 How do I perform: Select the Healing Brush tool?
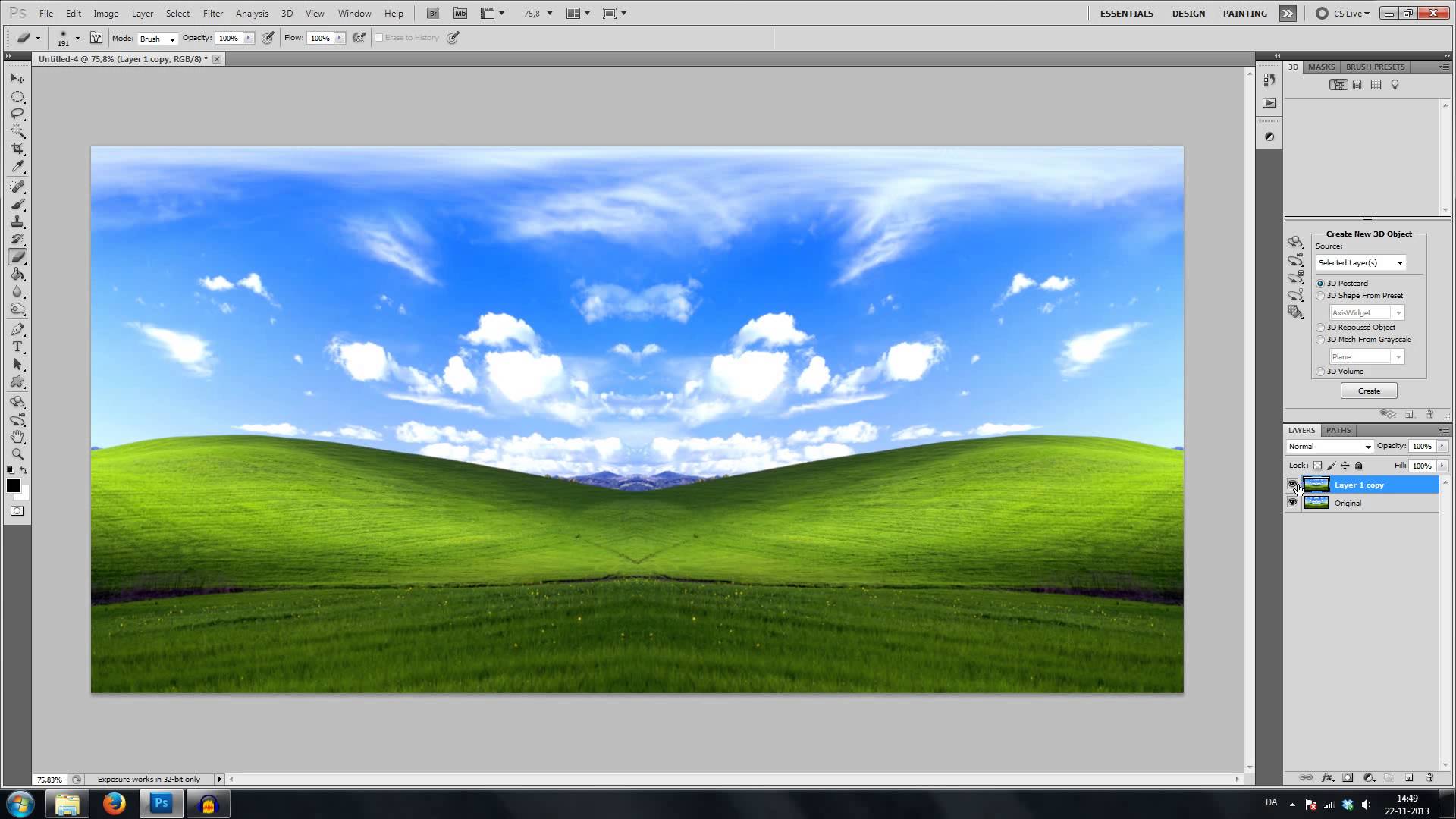point(17,187)
